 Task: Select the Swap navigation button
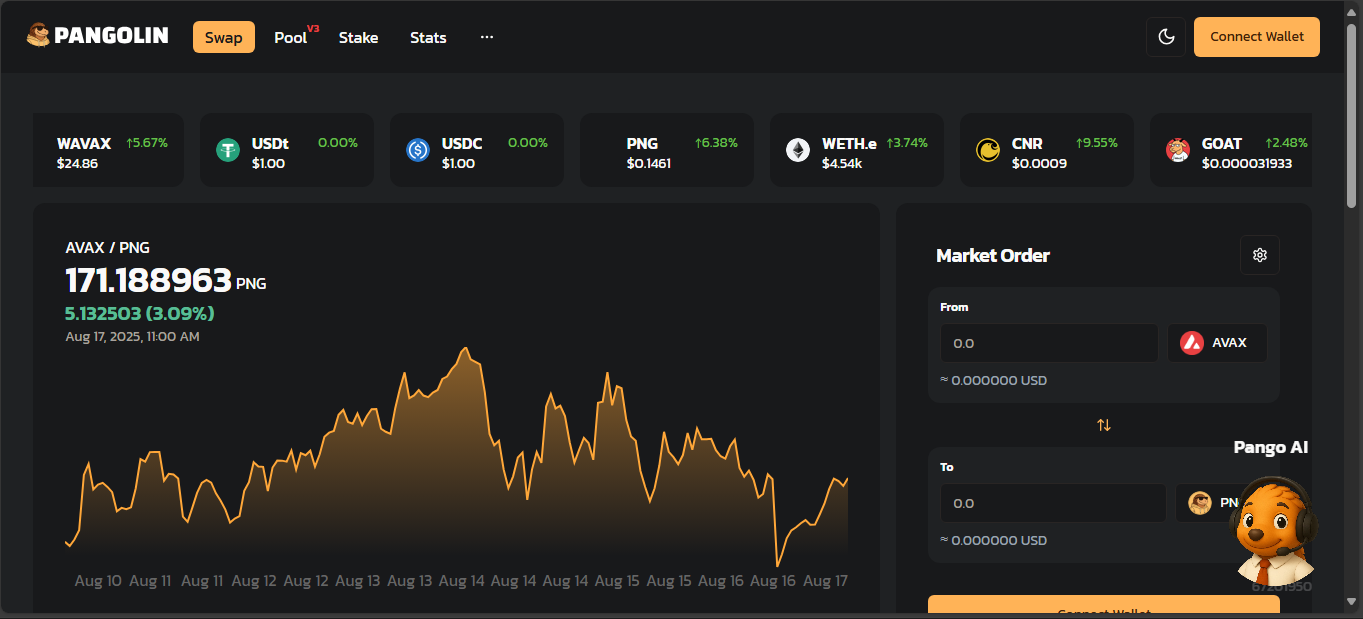[224, 38]
